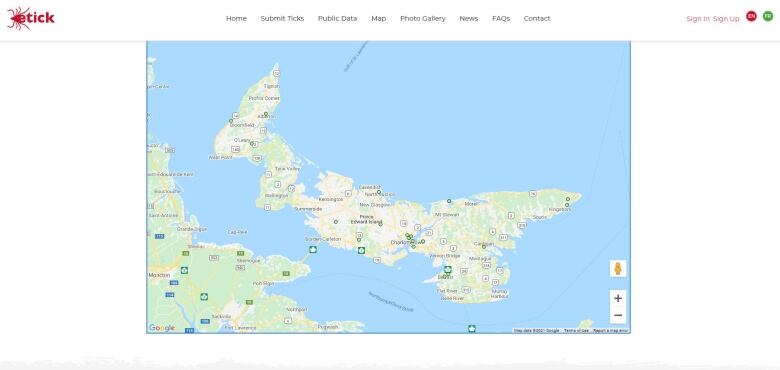Open the map Terms of Use link

pyautogui.click(x=576, y=331)
